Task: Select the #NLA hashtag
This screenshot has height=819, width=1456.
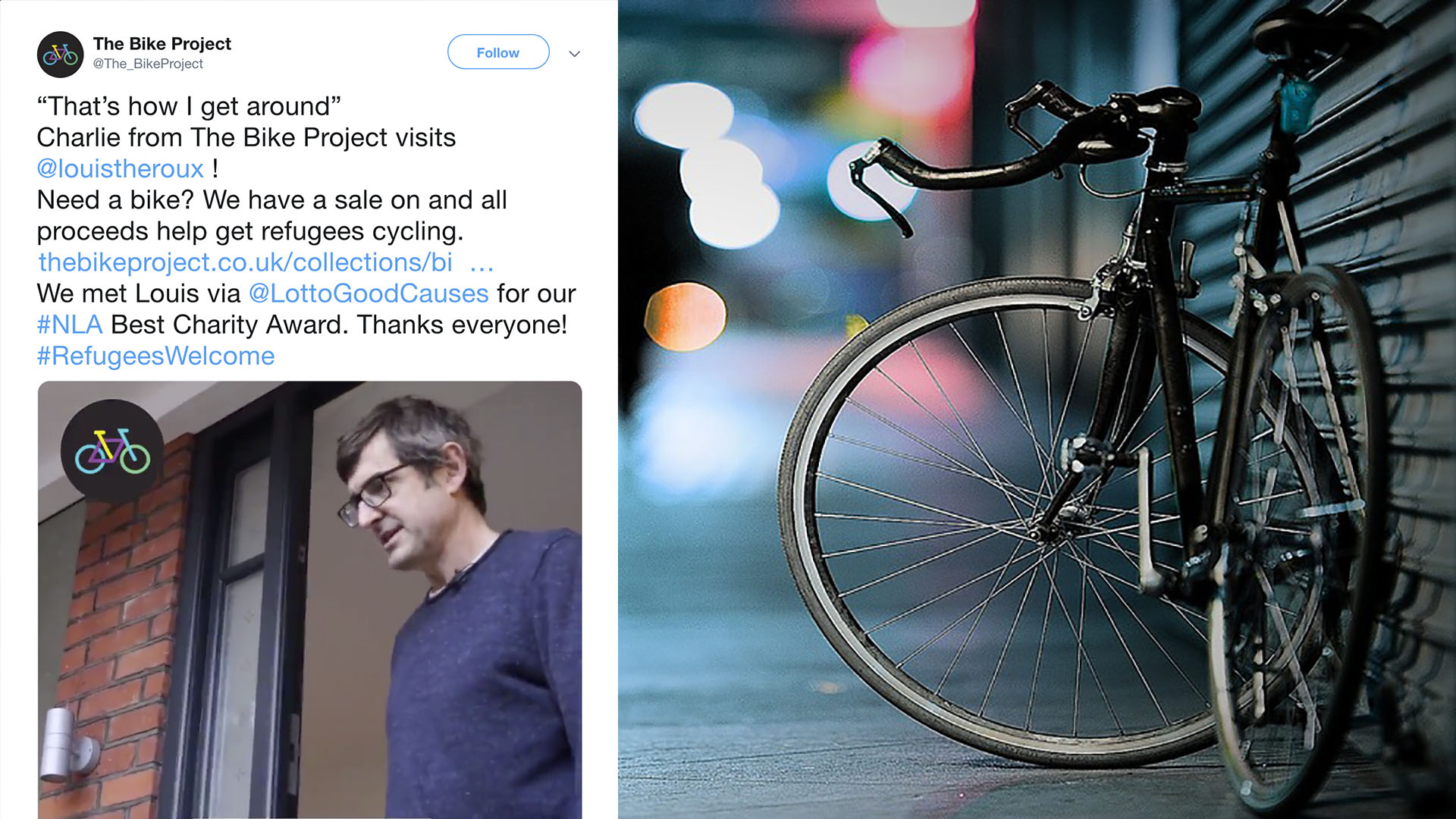Action: [70, 325]
